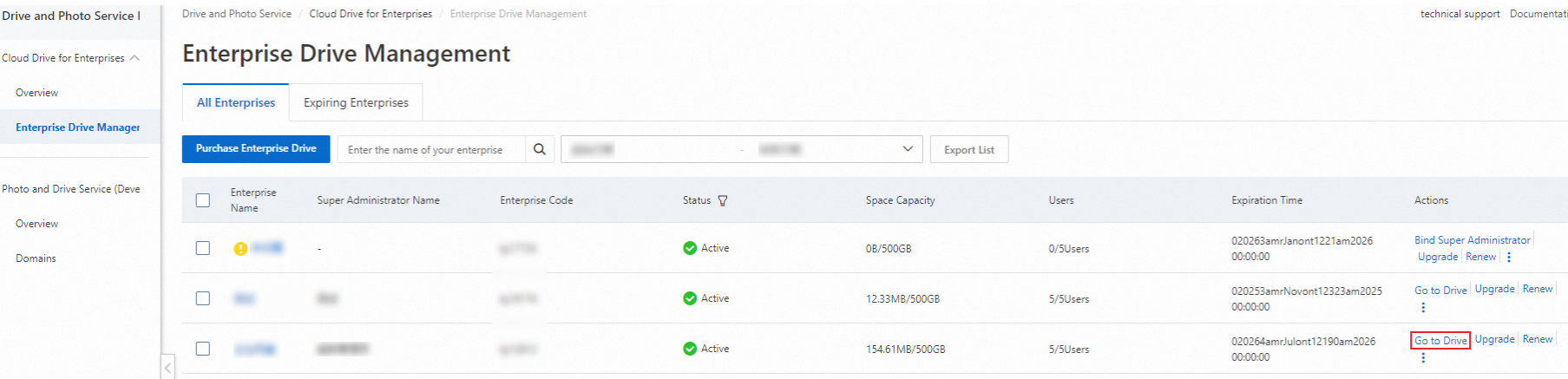Click the blurred enterprise name in 154.61MB/500GB row

(255, 349)
